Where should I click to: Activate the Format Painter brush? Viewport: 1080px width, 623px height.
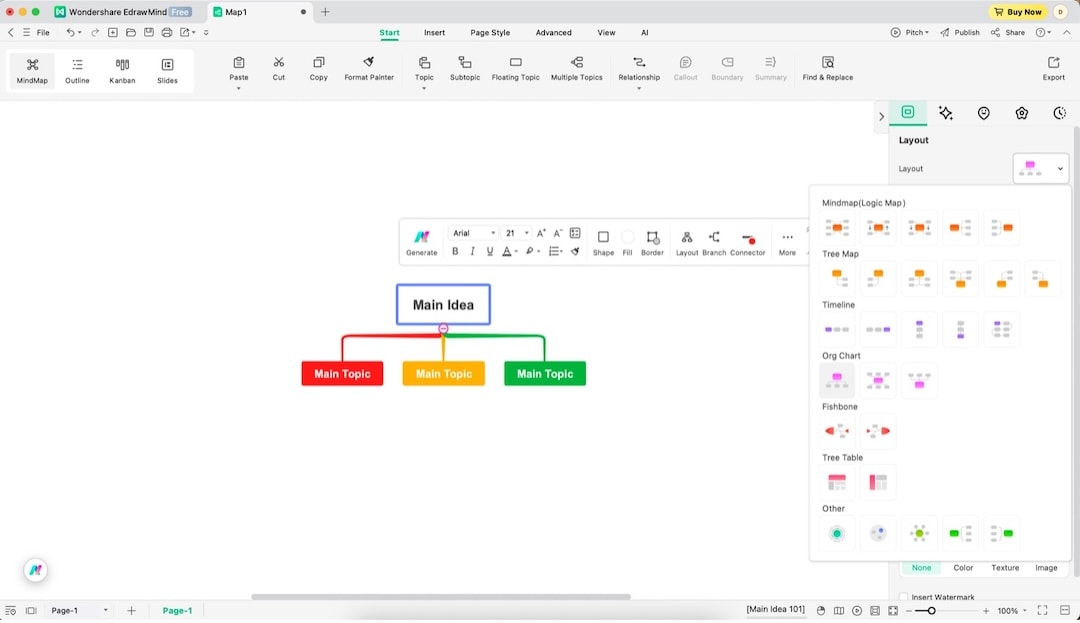coord(369,69)
